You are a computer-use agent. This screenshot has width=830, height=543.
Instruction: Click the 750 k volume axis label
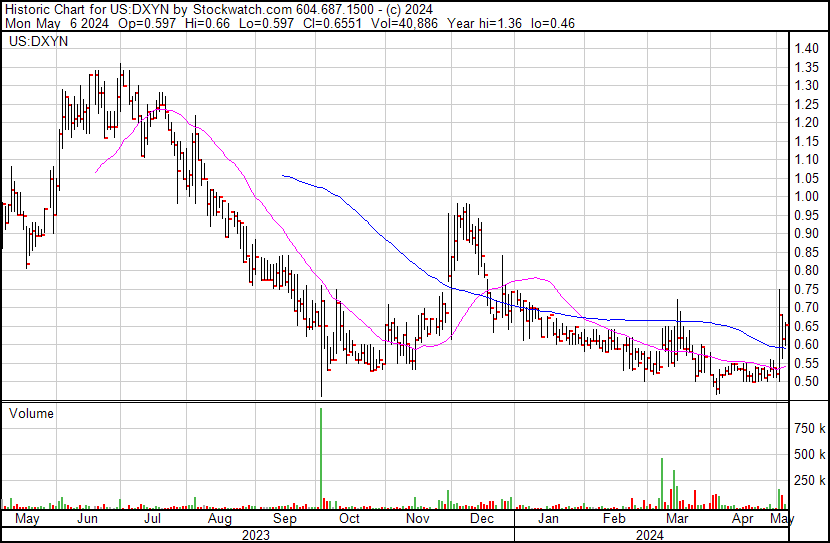tap(809, 428)
